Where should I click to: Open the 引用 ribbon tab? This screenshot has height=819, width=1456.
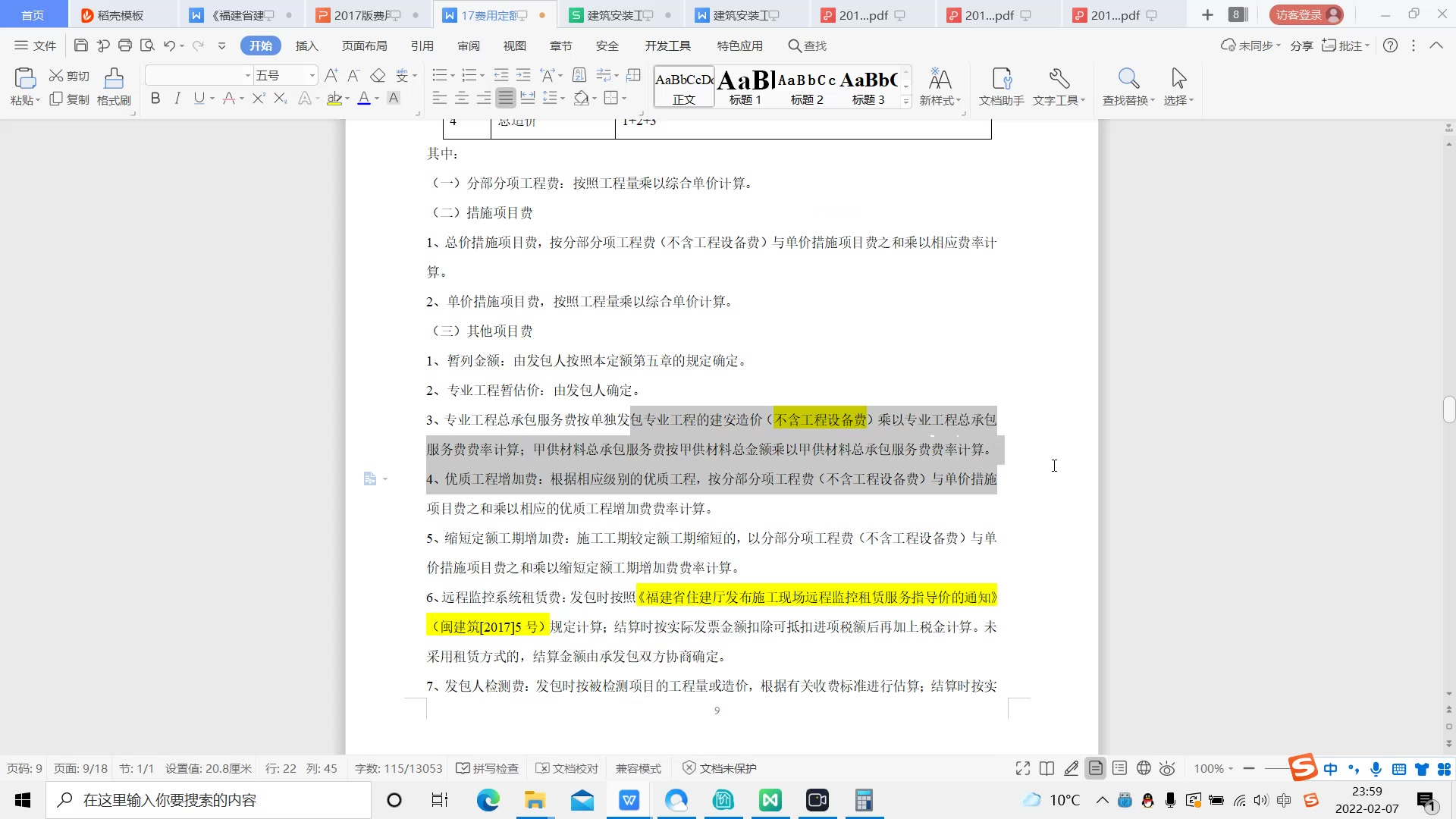click(x=422, y=45)
